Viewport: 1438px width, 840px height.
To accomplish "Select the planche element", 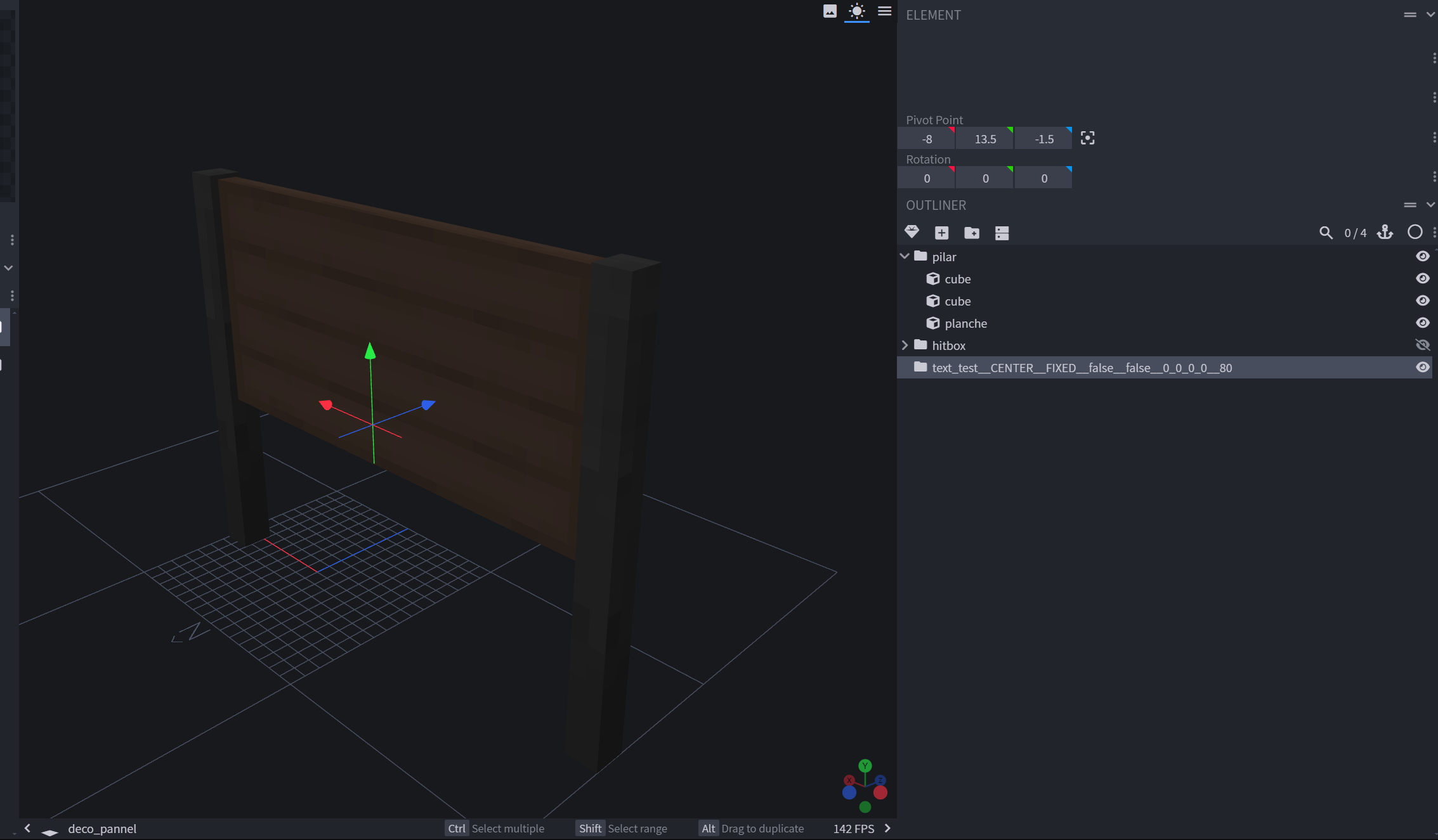I will click(x=1165, y=323).
